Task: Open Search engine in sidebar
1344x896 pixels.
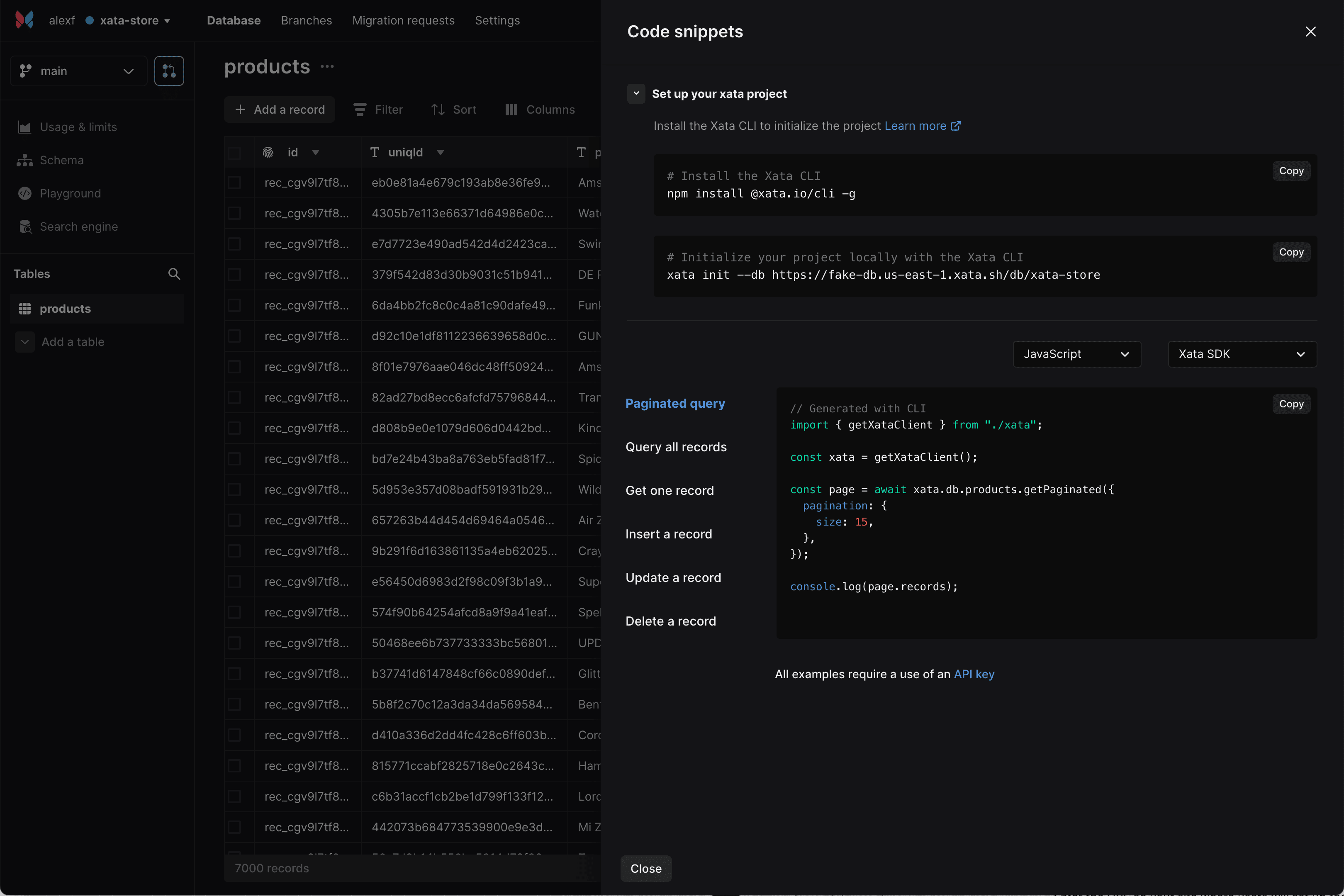Action: pyautogui.click(x=78, y=227)
